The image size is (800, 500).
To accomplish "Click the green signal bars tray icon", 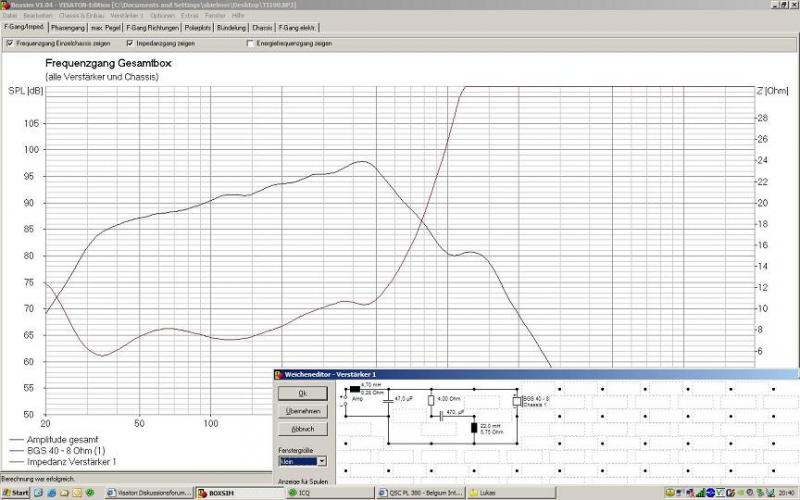I will click(x=701, y=493).
